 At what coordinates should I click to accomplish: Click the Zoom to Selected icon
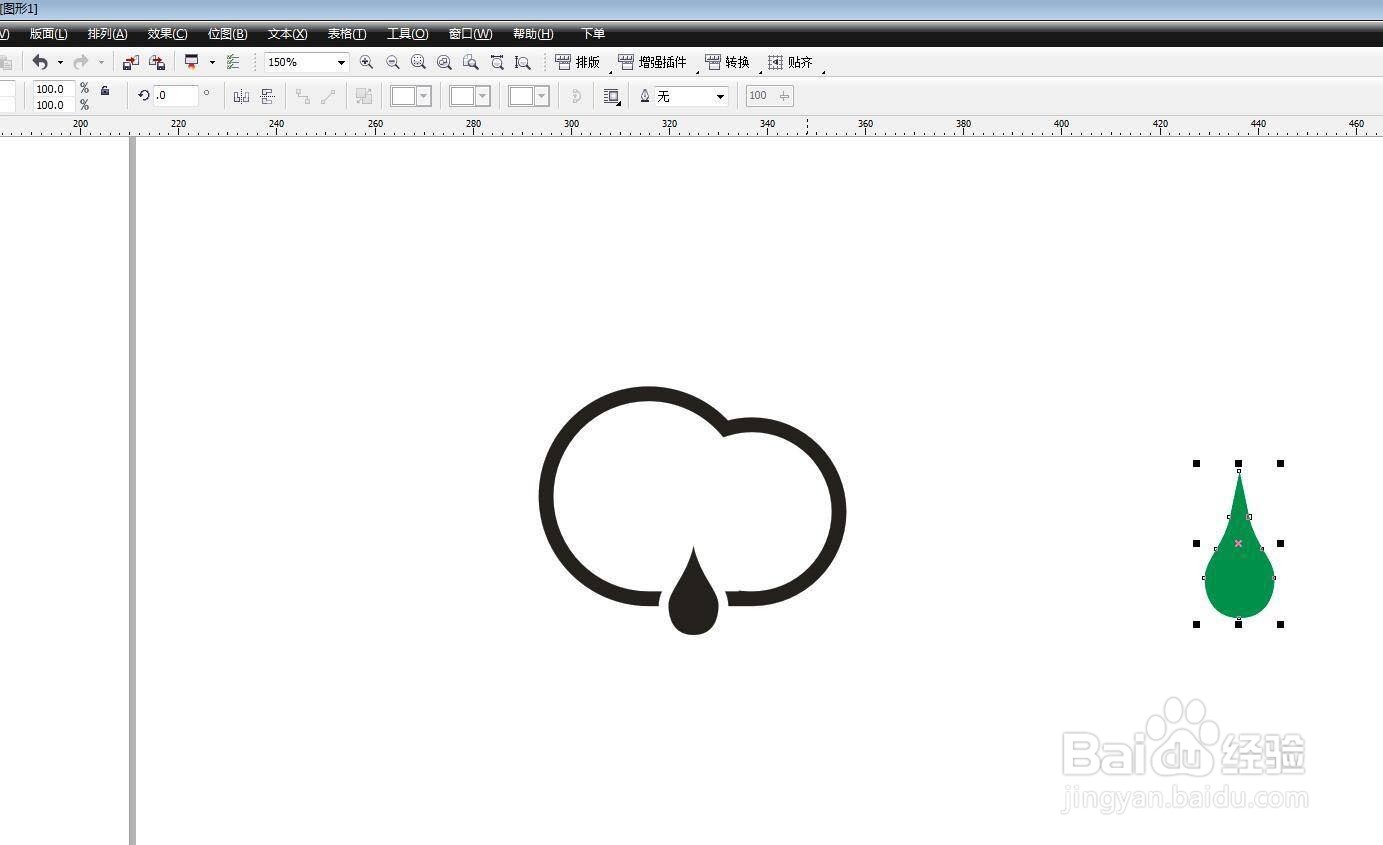[418, 62]
